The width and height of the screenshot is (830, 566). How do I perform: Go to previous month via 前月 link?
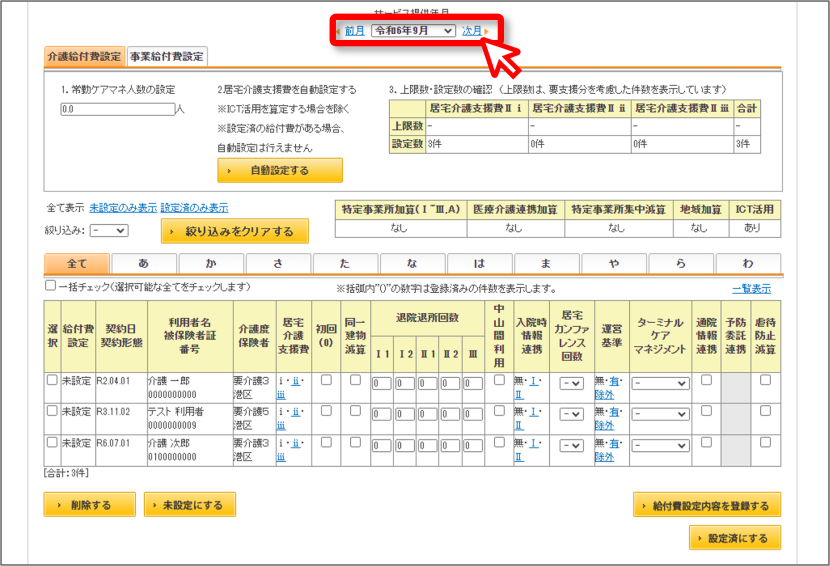[x=354, y=31]
